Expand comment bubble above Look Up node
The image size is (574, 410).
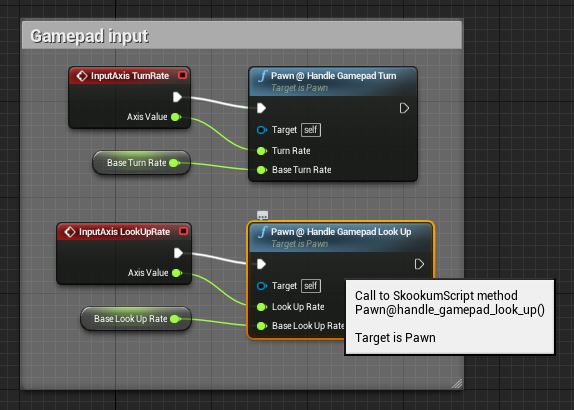(x=262, y=215)
